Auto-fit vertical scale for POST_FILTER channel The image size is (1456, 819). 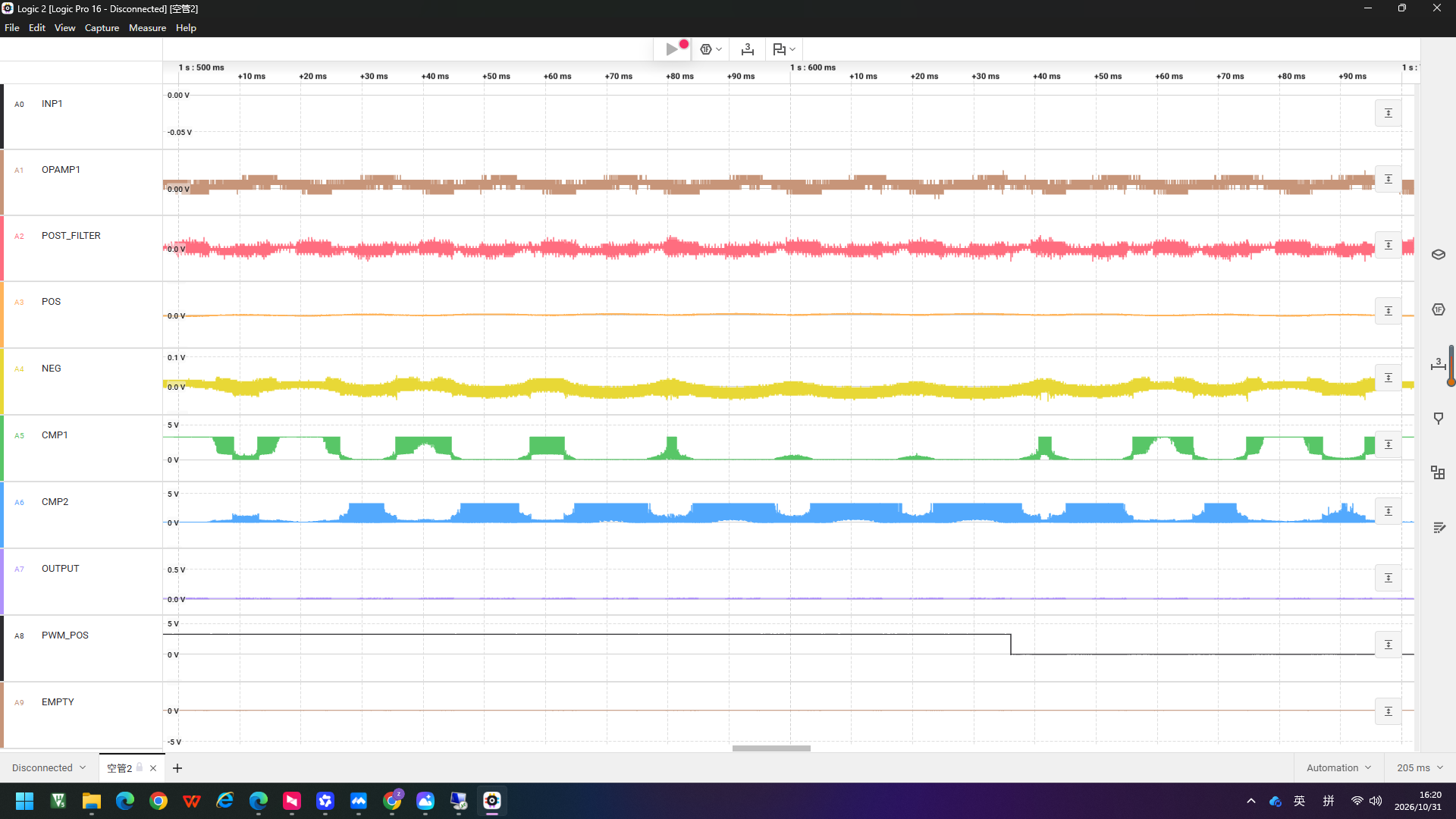pyautogui.click(x=1389, y=245)
